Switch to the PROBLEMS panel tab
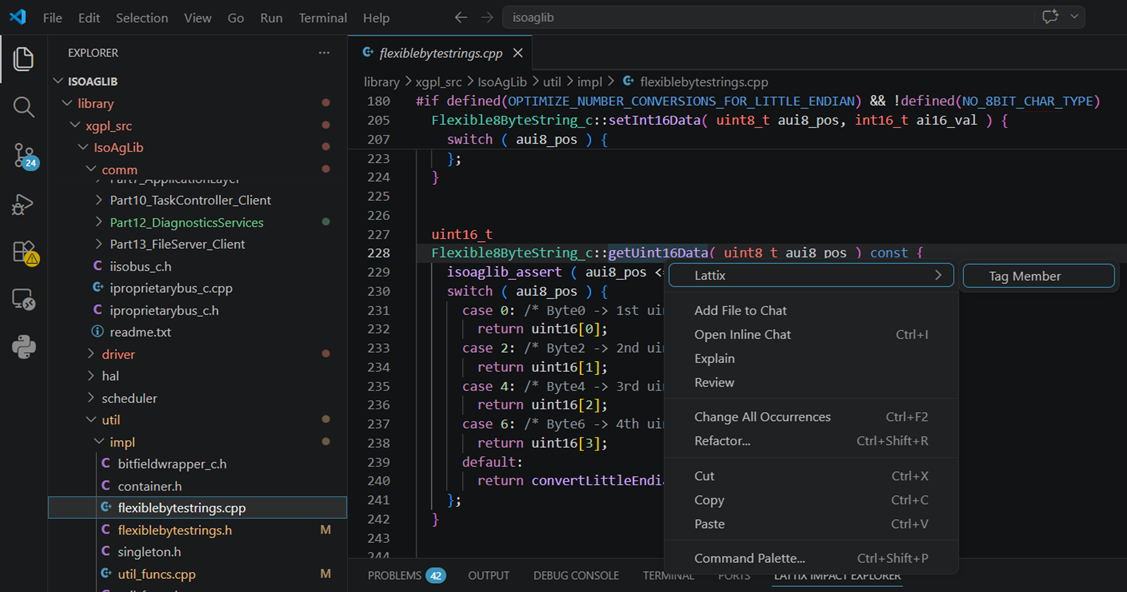 (x=406, y=575)
